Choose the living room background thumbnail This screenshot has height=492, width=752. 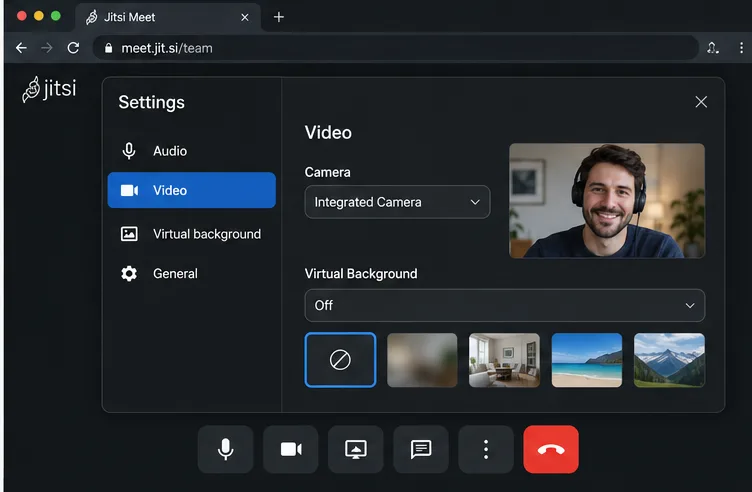(x=505, y=360)
